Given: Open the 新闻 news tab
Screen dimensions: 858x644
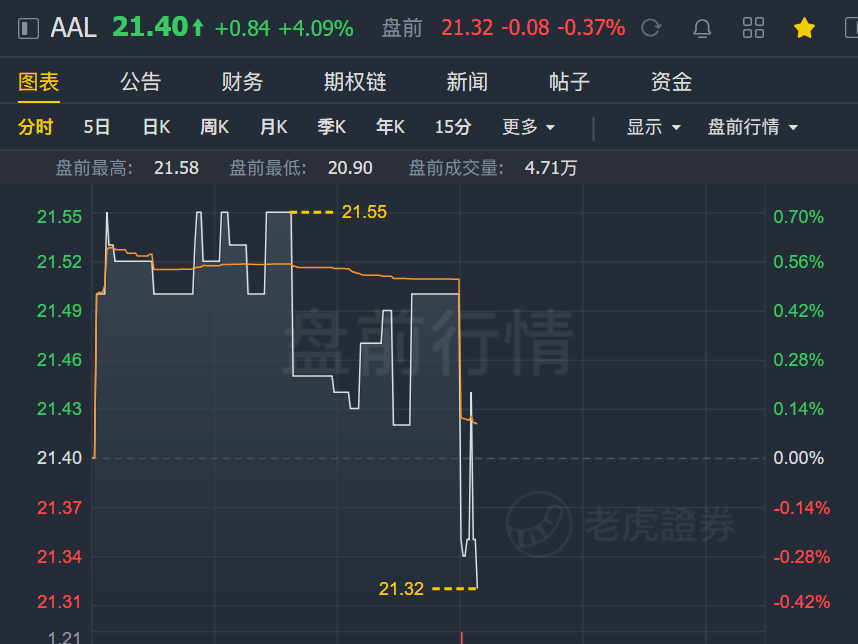Looking at the screenshot, I should click(467, 82).
